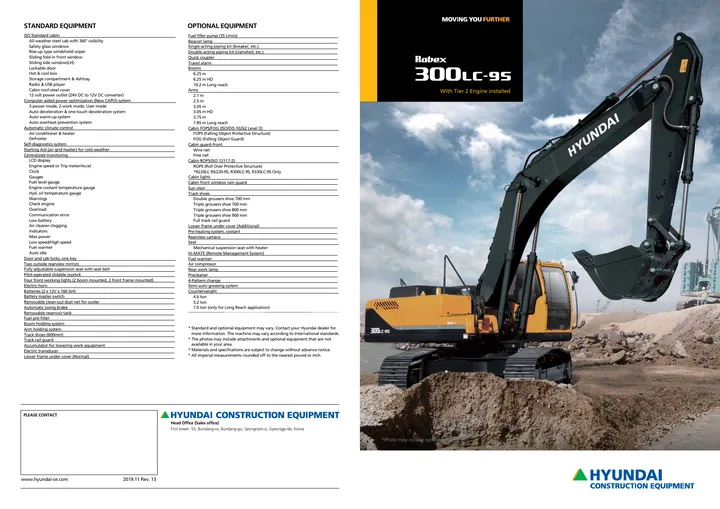The height and width of the screenshot is (509, 720).
Task: Click 'Centralized monitoring' line
Action: pyautogui.click(x=46, y=155)
